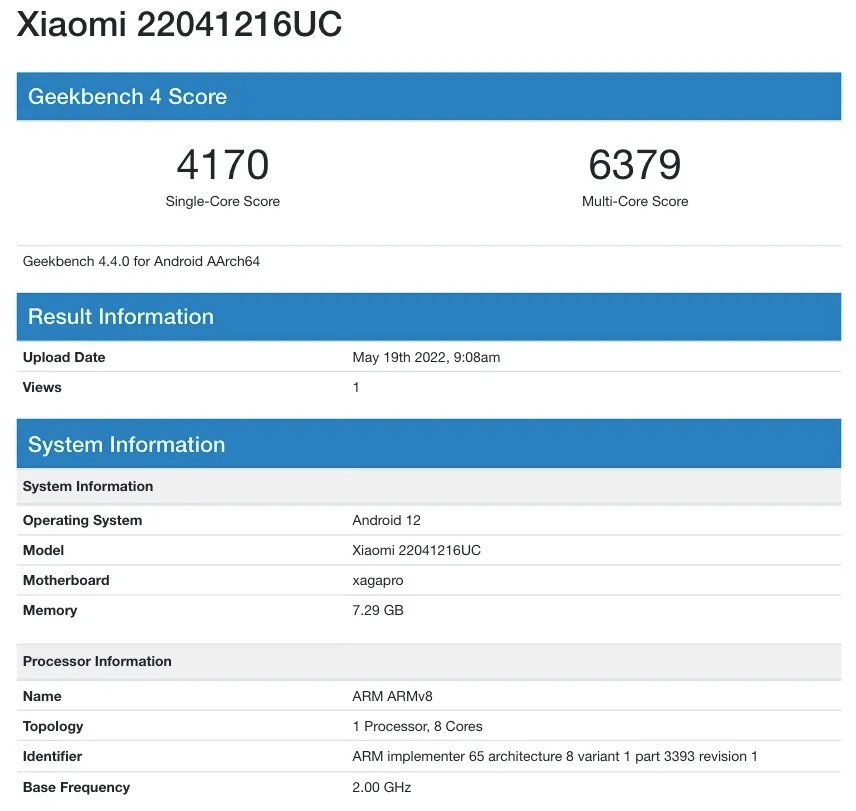
Task: Select the ARM ARMv8 processor name
Action: tap(390, 696)
